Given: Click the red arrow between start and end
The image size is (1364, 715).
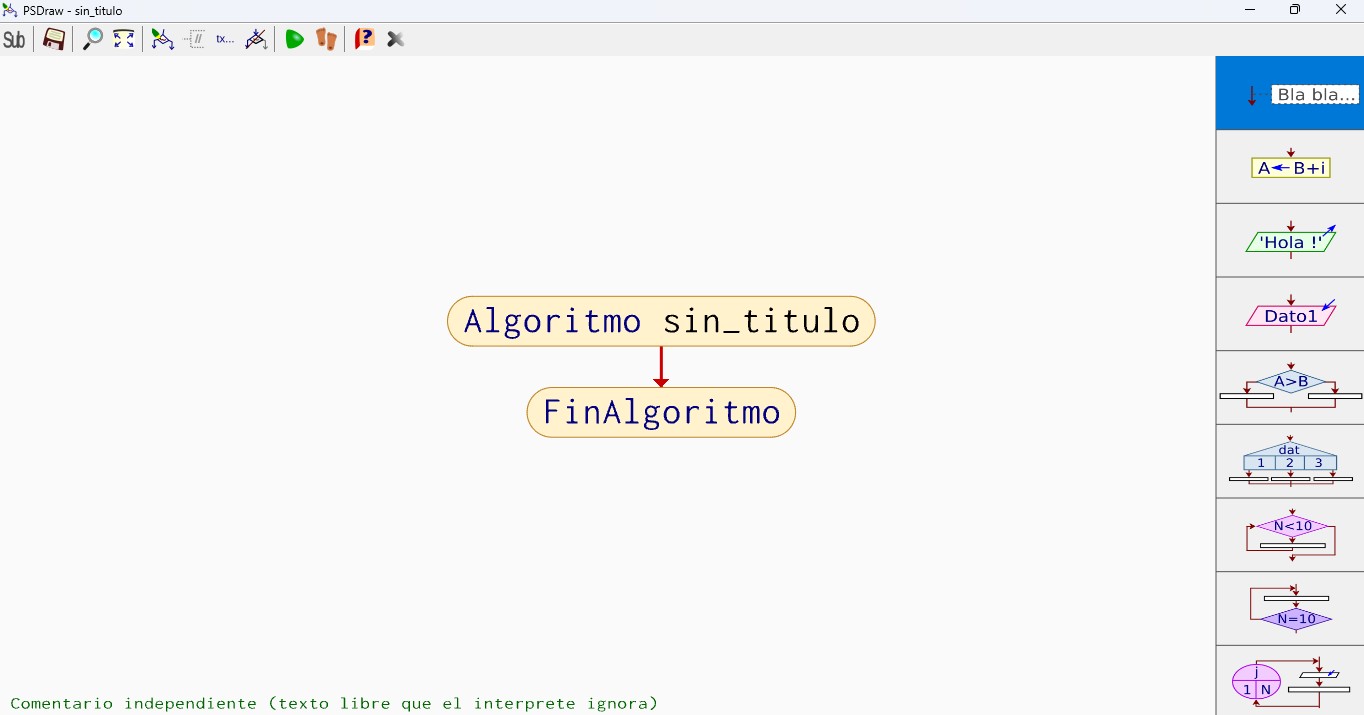Looking at the screenshot, I should pyautogui.click(x=661, y=367).
